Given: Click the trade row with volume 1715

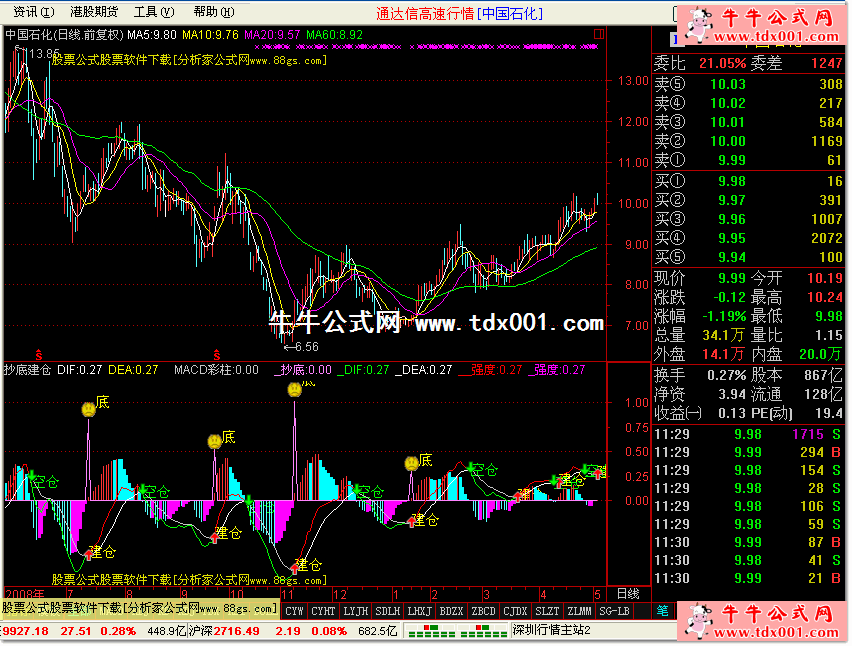Looking at the screenshot, I should pos(748,434).
